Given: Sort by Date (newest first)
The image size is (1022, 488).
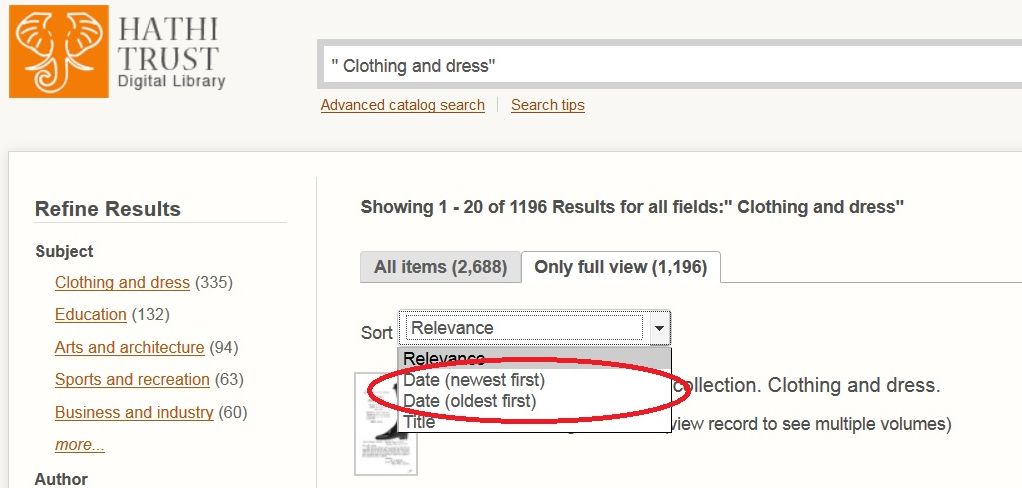Looking at the screenshot, I should click(473, 380).
